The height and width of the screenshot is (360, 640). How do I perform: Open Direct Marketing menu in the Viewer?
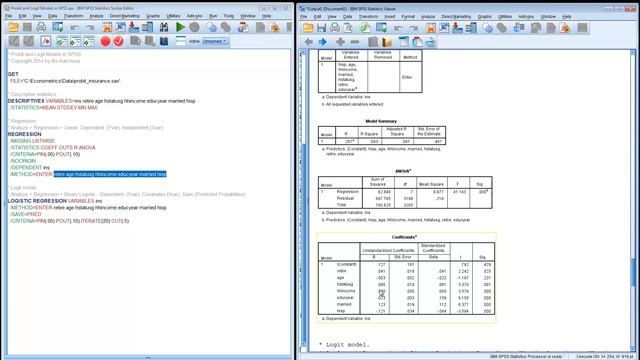pyautogui.click(x=456, y=17)
